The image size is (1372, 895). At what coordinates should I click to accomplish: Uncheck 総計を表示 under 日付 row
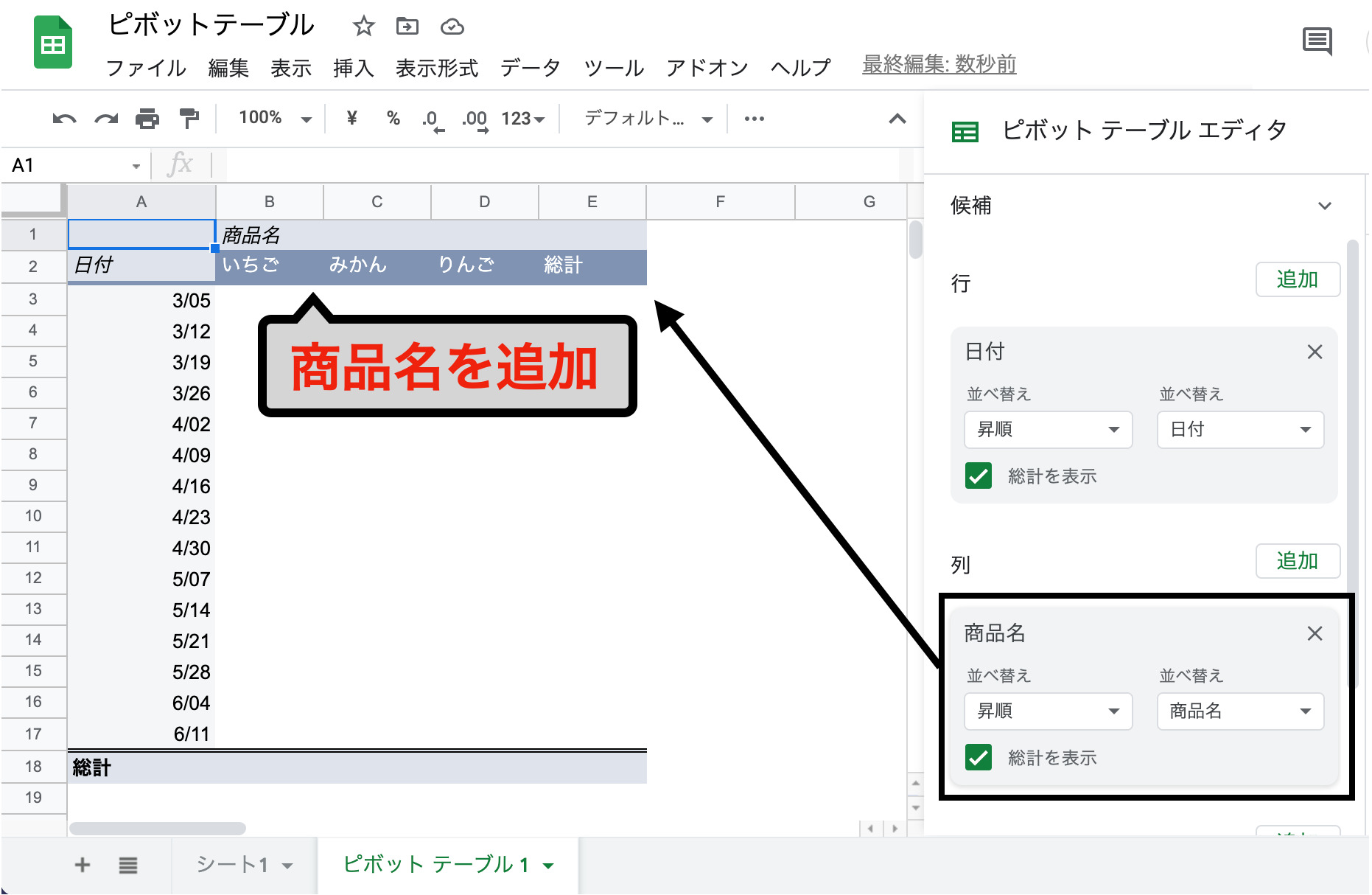pos(979,476)
